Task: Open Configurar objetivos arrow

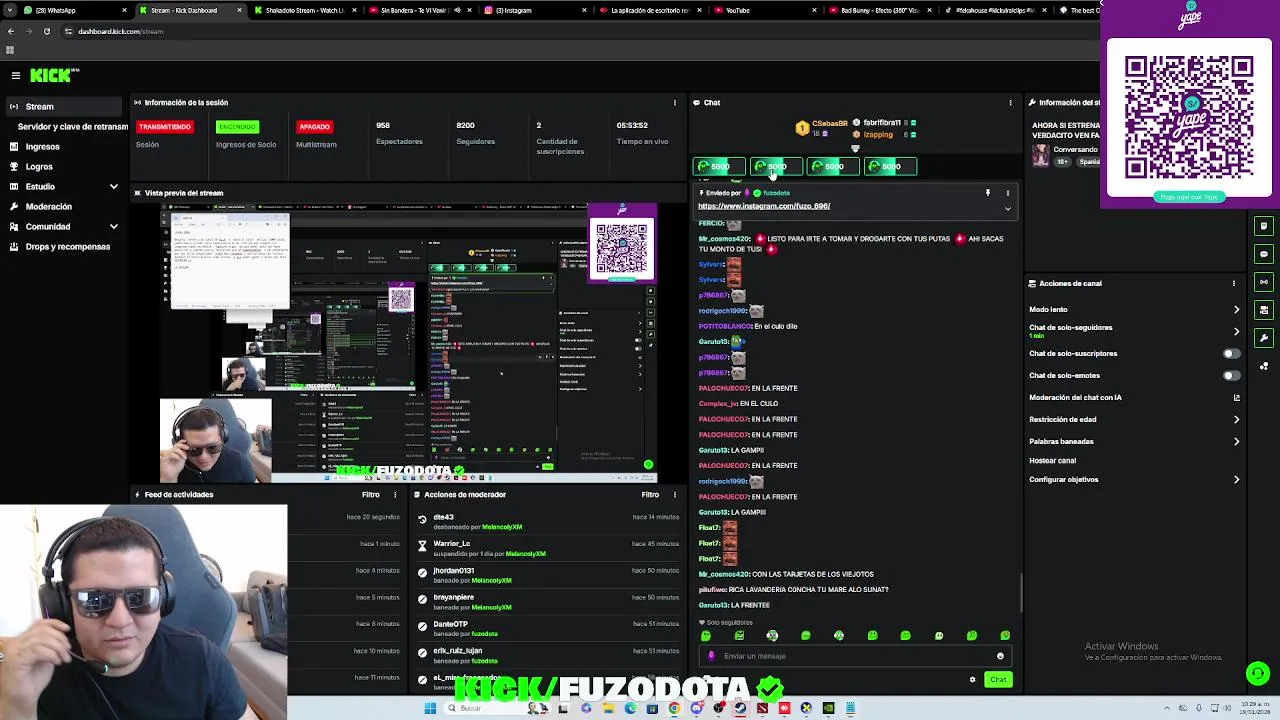Action: point(1236,479)
